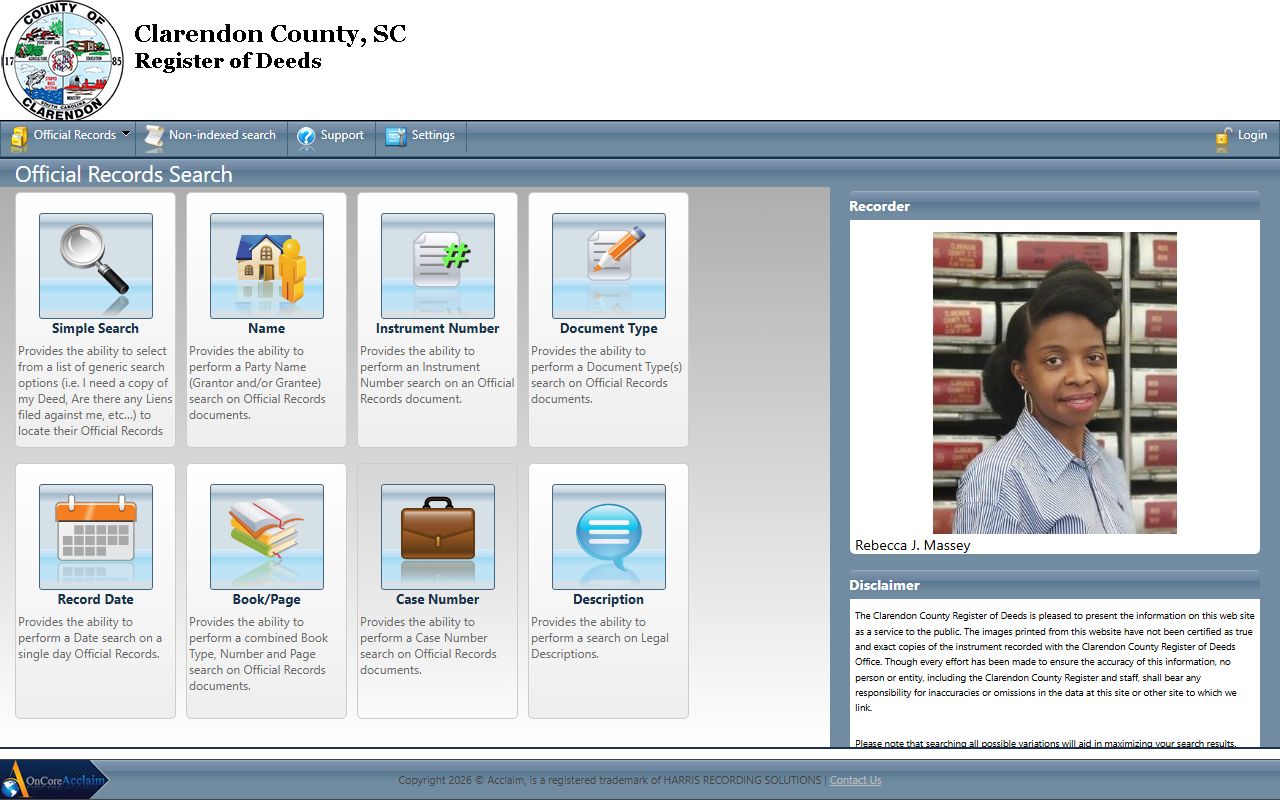
Task: Click the Simple Search magnifying glass icon
Action: pyautogui.click(x=96, y=266)
